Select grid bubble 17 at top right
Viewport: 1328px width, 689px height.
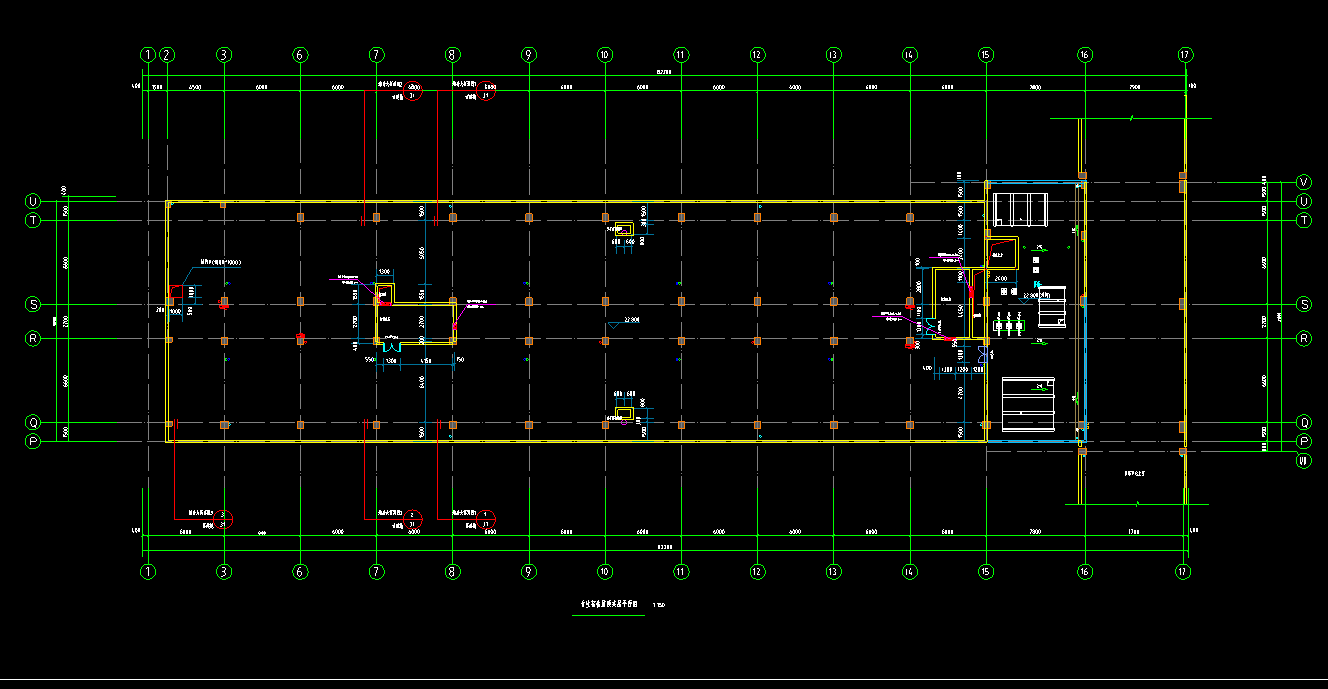point(1185,55)
